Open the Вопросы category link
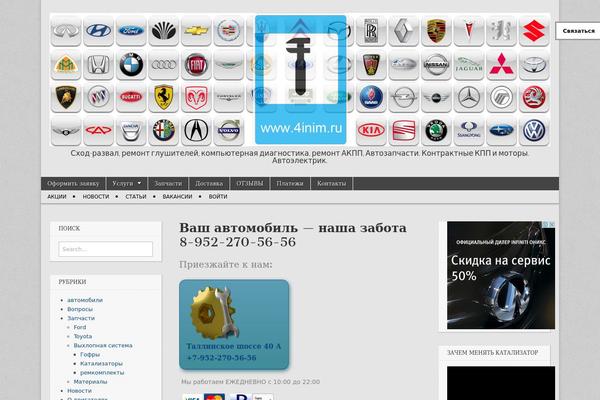 tap(80, 309)
